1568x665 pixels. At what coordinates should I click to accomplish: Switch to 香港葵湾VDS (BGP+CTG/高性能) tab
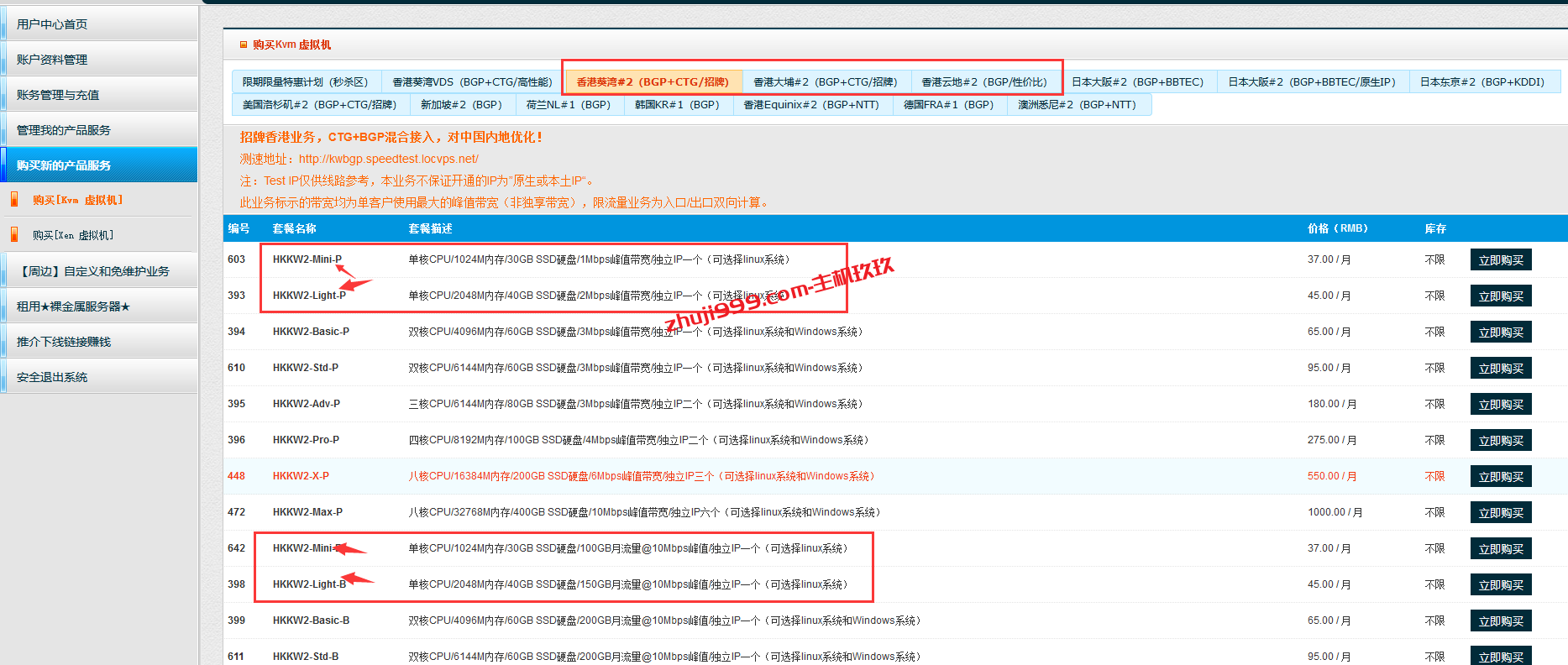pyautogui.click(x=472, y=82)
